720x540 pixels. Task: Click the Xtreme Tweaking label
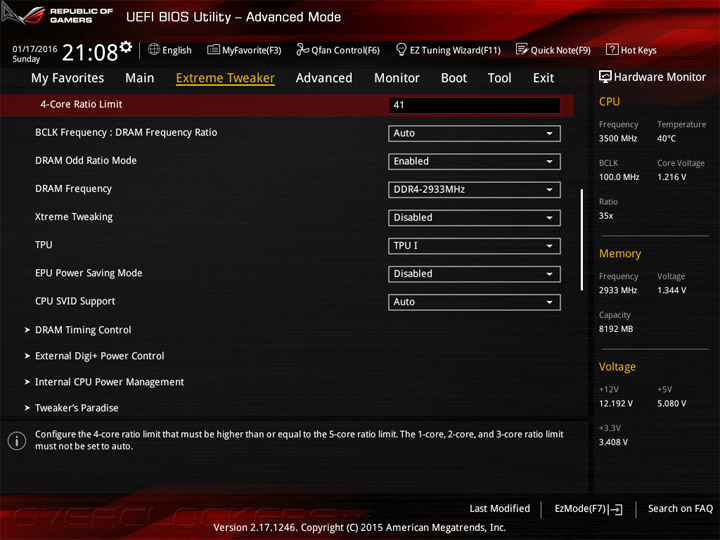[x=73, y=217]
